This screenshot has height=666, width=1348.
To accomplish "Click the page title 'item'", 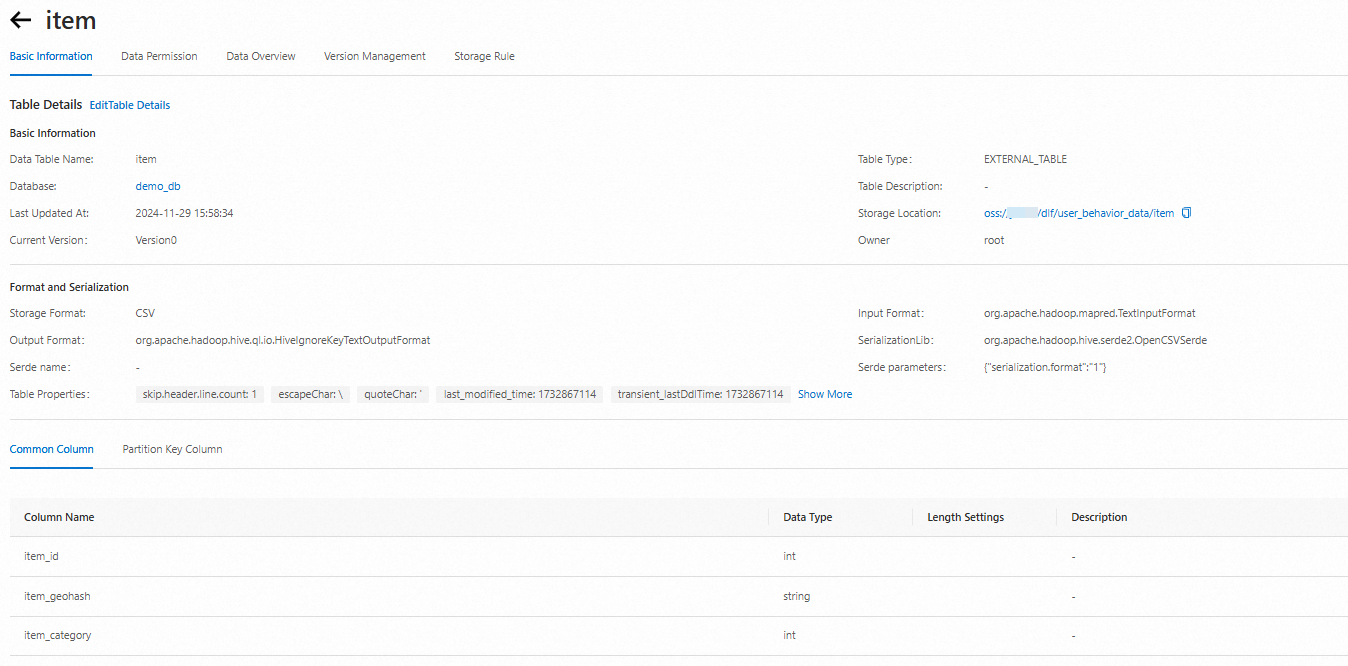I will point(71,20).
